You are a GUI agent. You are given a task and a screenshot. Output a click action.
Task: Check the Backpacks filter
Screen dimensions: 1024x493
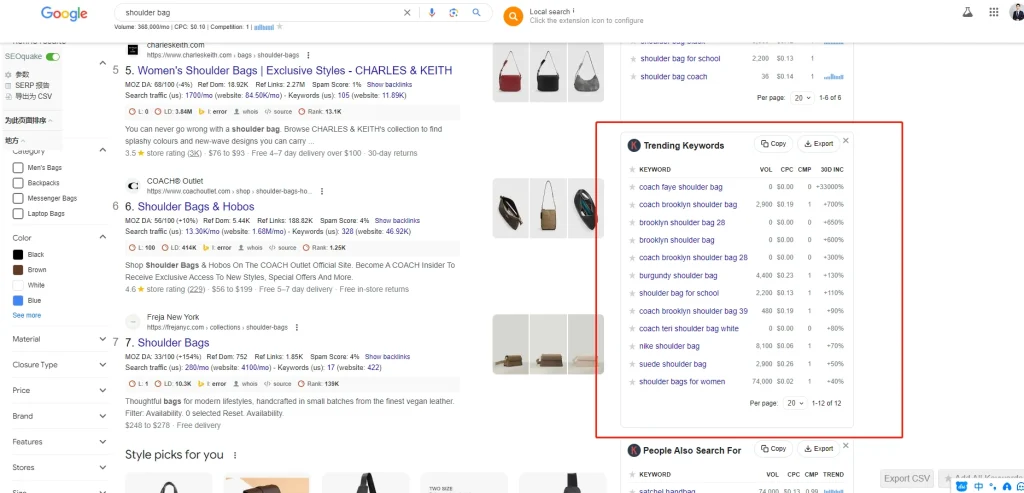pos(18,183)
